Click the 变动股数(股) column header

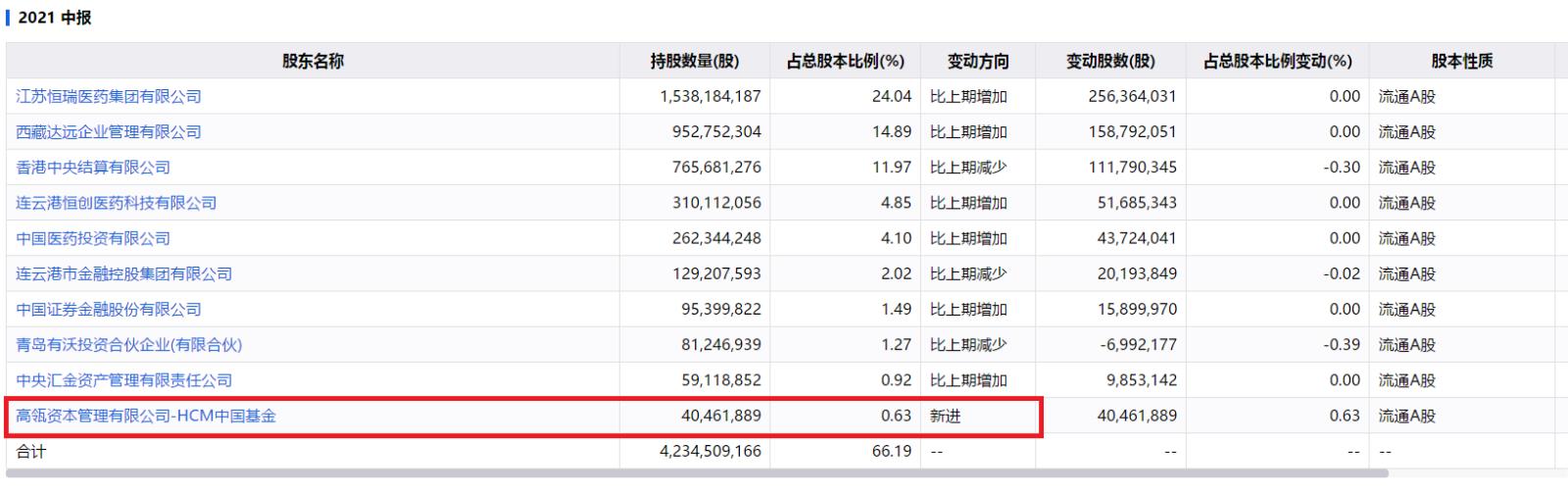[1110, 61]
